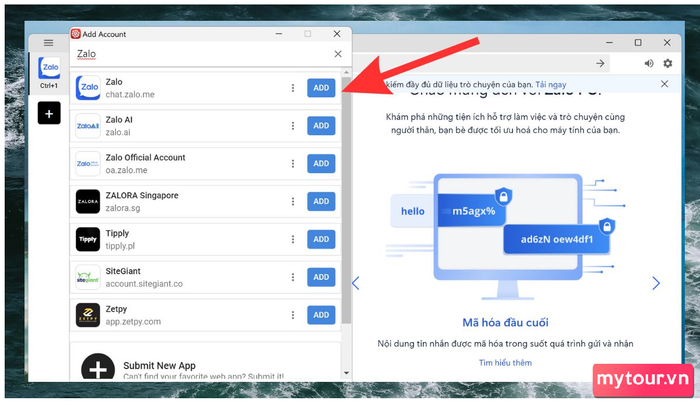Open more options for Zalo AI row

coord(293,126)
